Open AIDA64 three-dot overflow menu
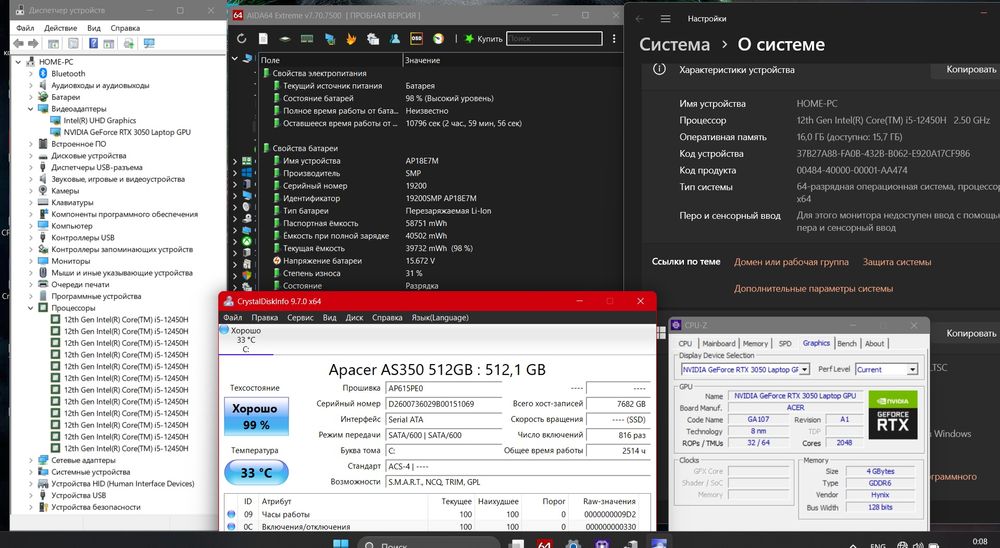The width and height of the screenshot is (1000, 548). pos(614,39)
